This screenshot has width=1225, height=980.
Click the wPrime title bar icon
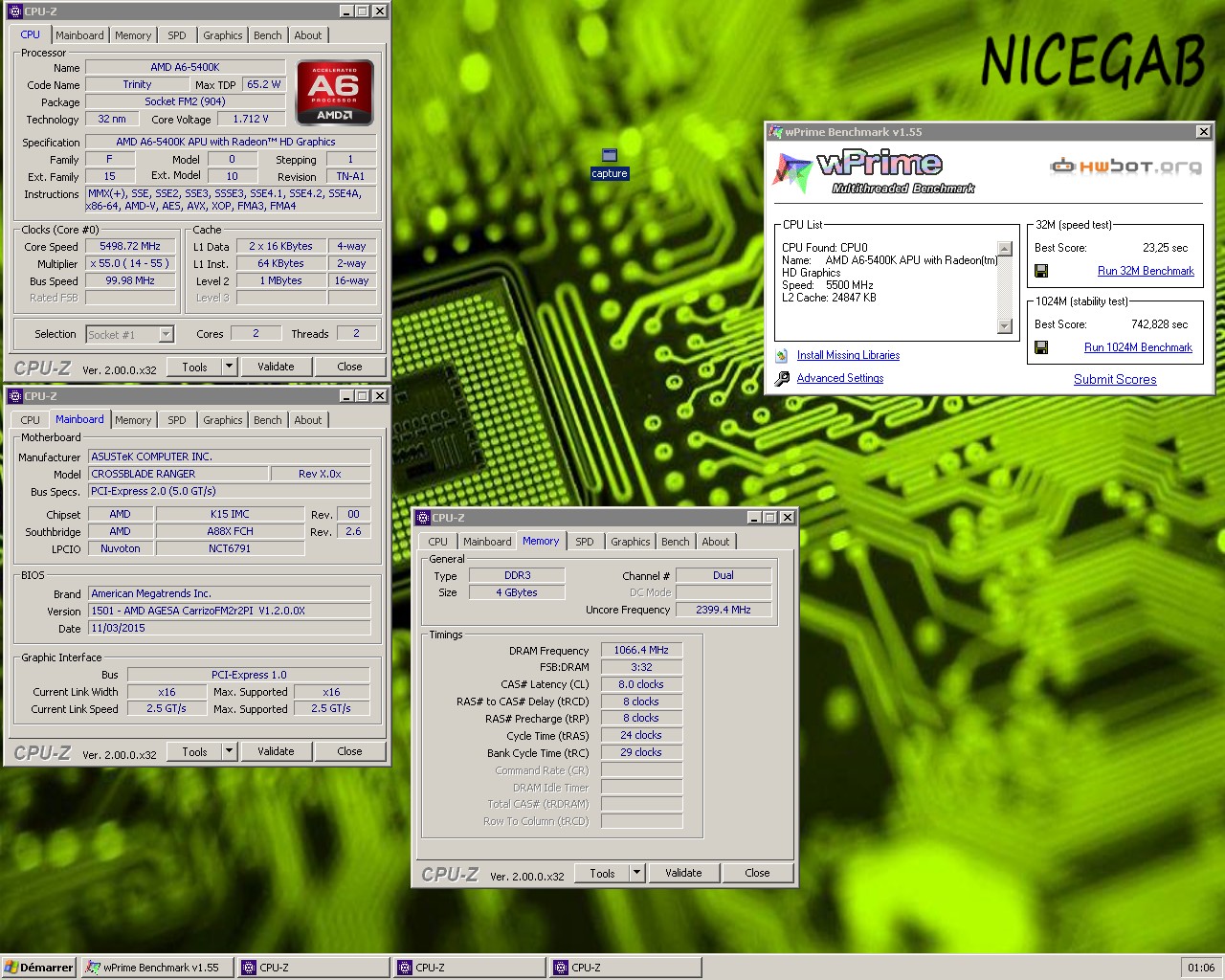(x=776, y=132)
